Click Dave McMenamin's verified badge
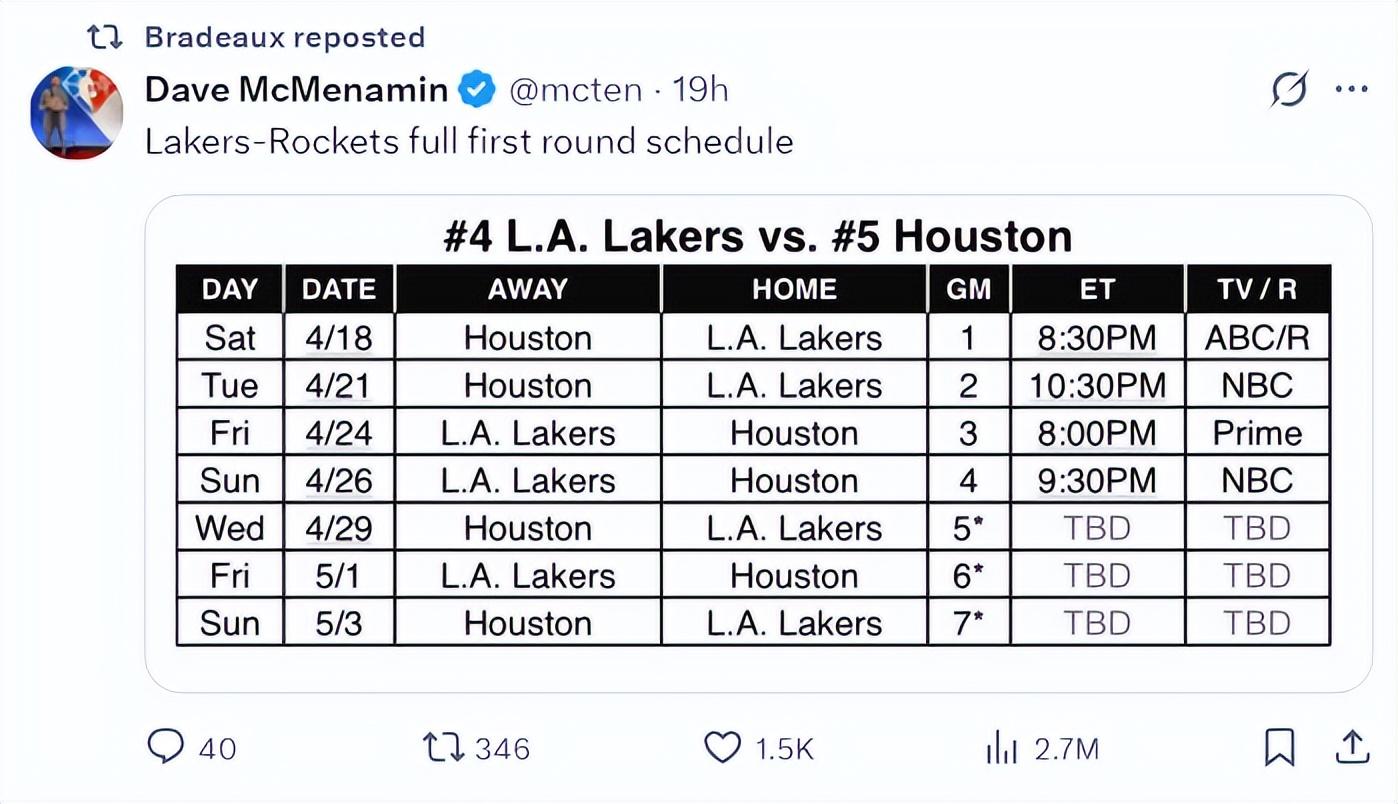Viewport: 1398px width, 804px height. coord(477,91)
